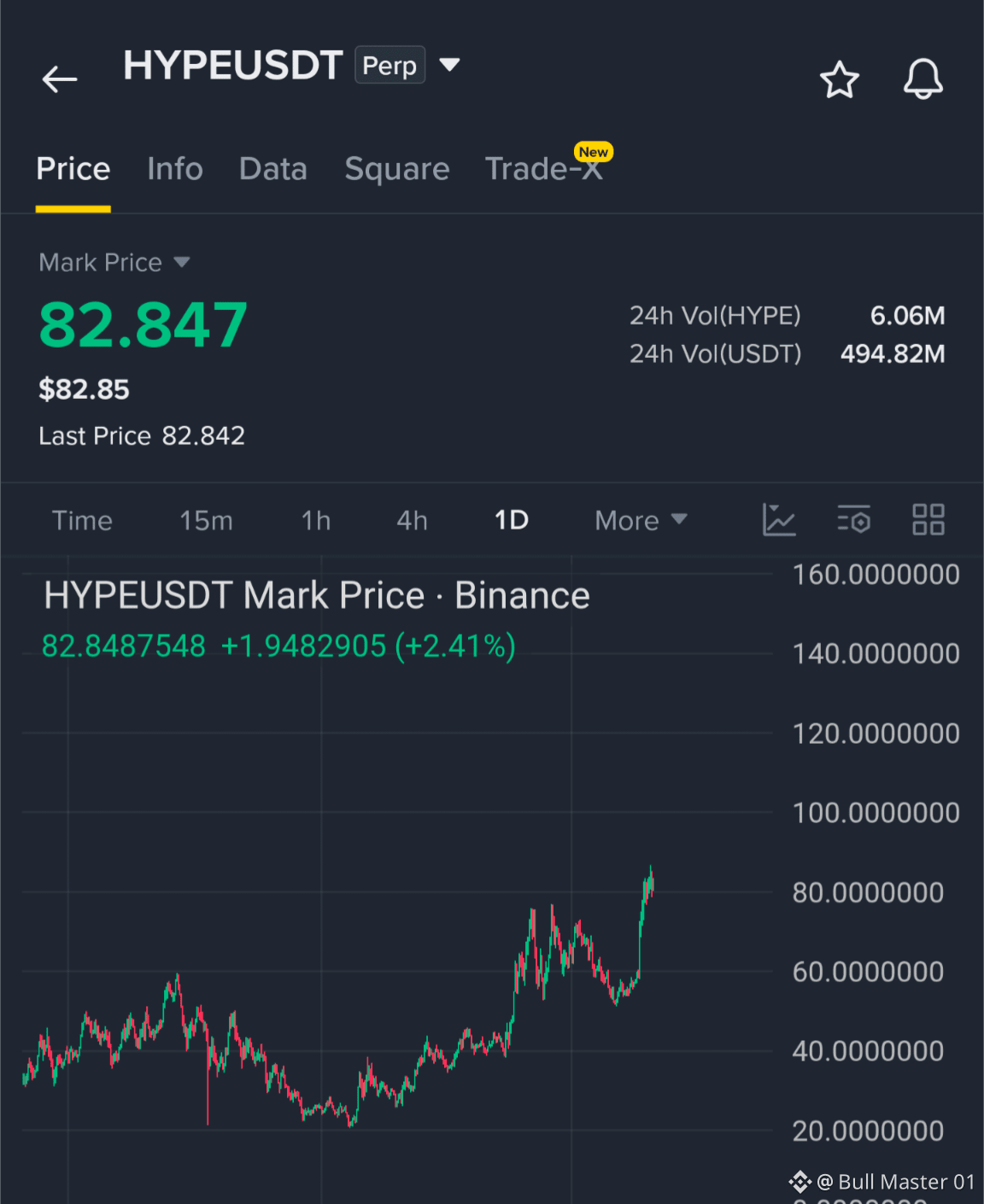Switch to the Info tab
984x1204 pixels.
[x=175, y=169]
